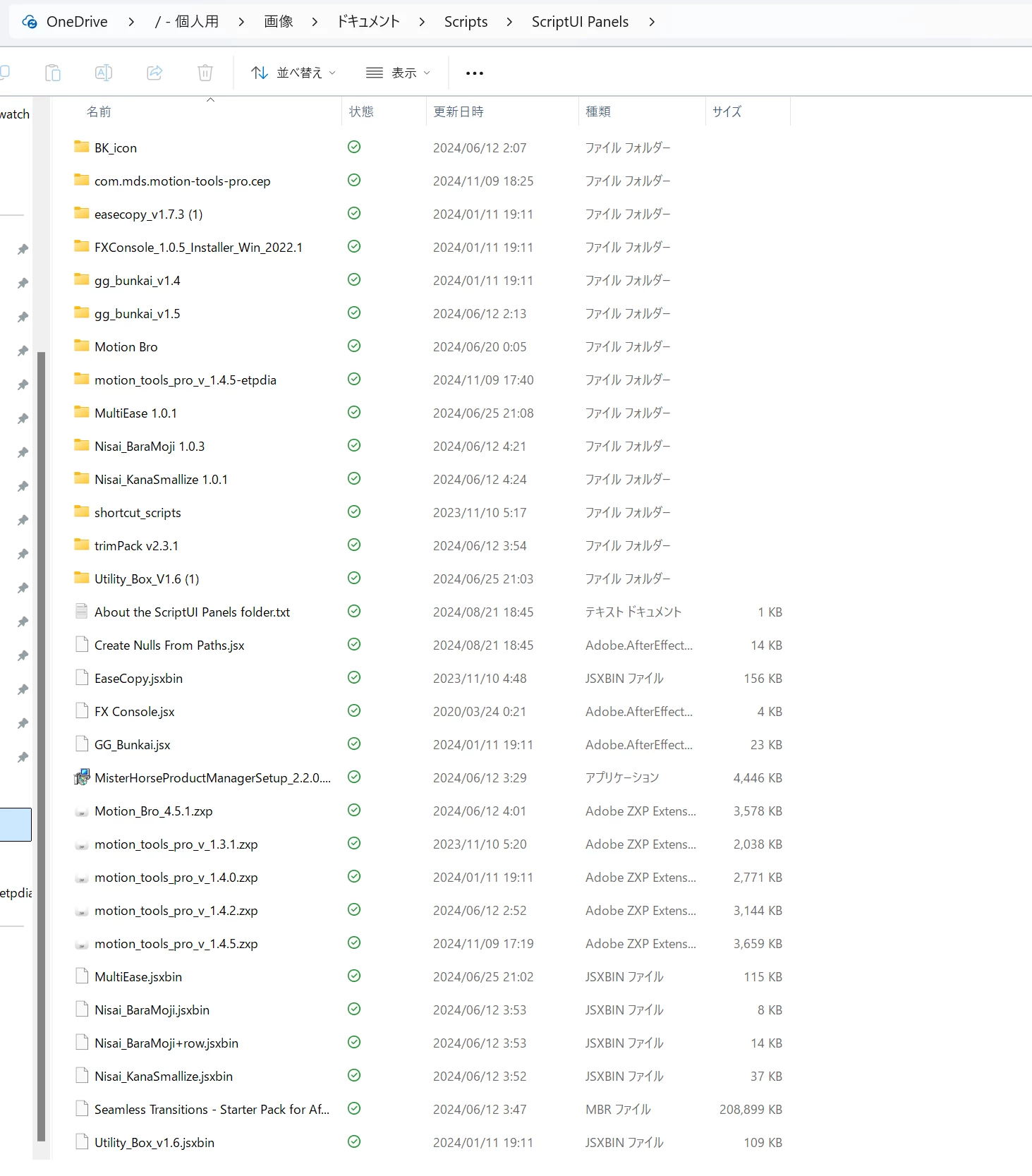Select motion_tools_pro_v_1.3.1.zxp file name

(x=176, y=844)
